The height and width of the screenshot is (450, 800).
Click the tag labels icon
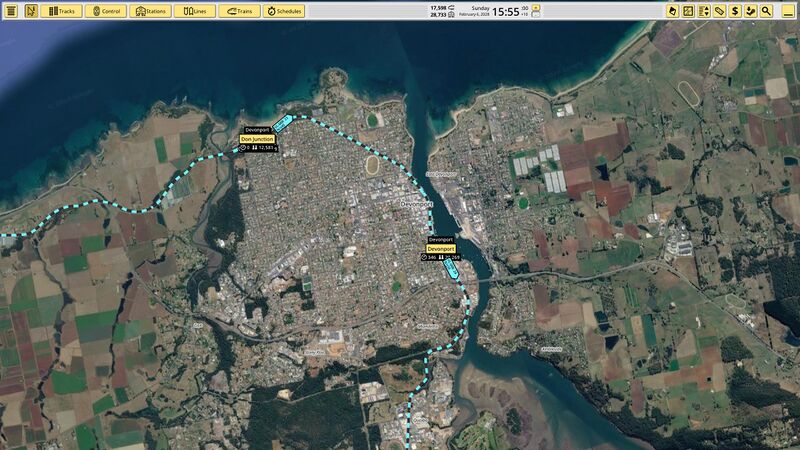click(x=719, y=11)
